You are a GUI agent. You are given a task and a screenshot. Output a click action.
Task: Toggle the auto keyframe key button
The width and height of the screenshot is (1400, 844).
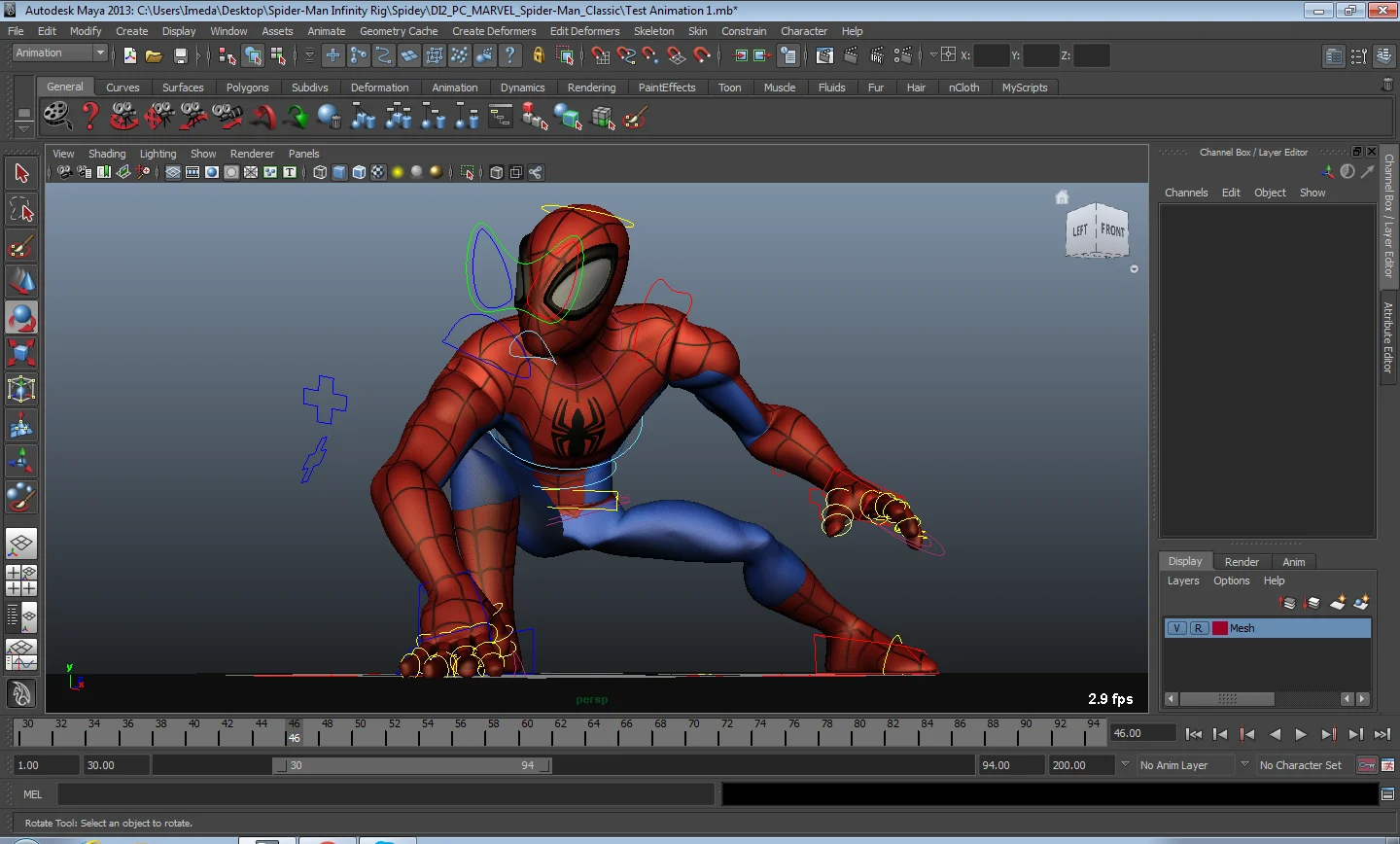[x=1366, y=765]
